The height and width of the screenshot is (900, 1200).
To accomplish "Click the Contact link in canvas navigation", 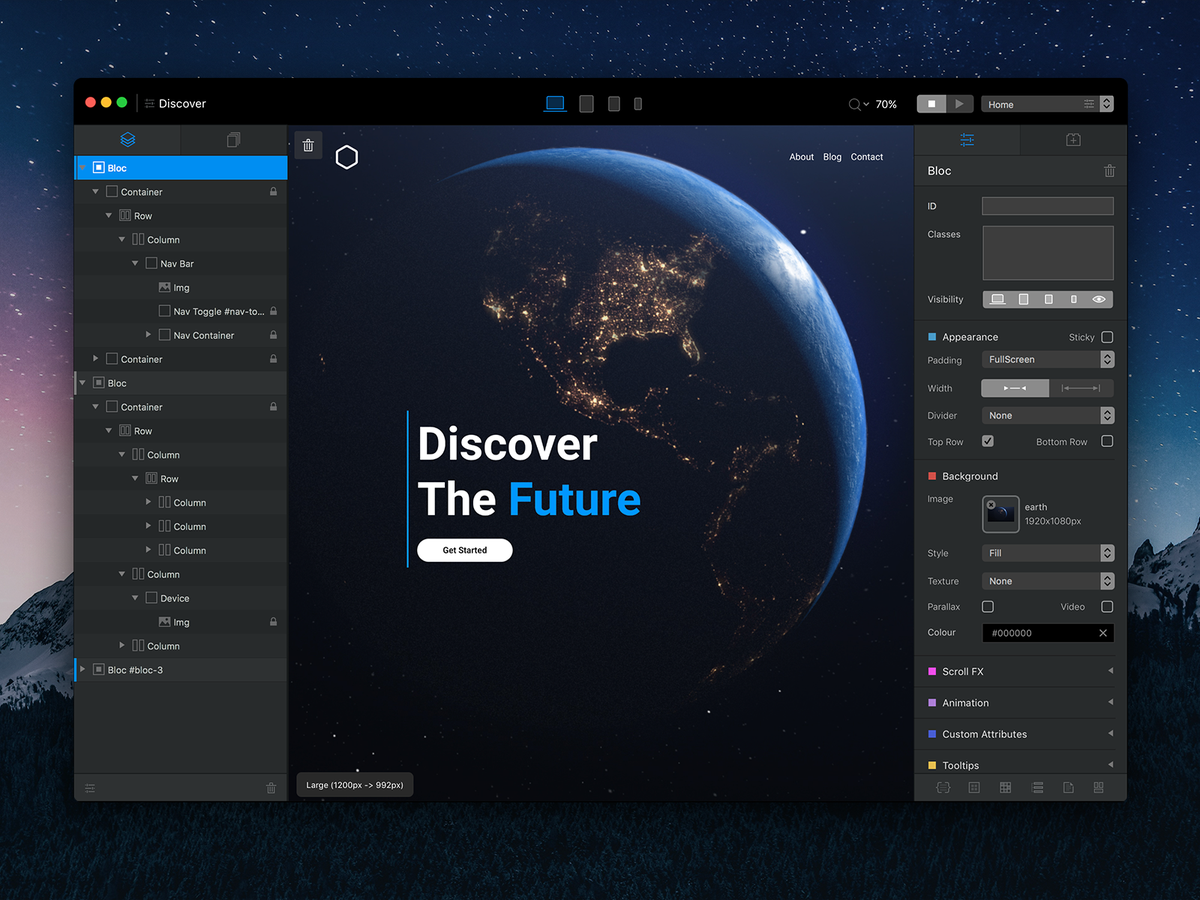I will click(x=867, y=157).
